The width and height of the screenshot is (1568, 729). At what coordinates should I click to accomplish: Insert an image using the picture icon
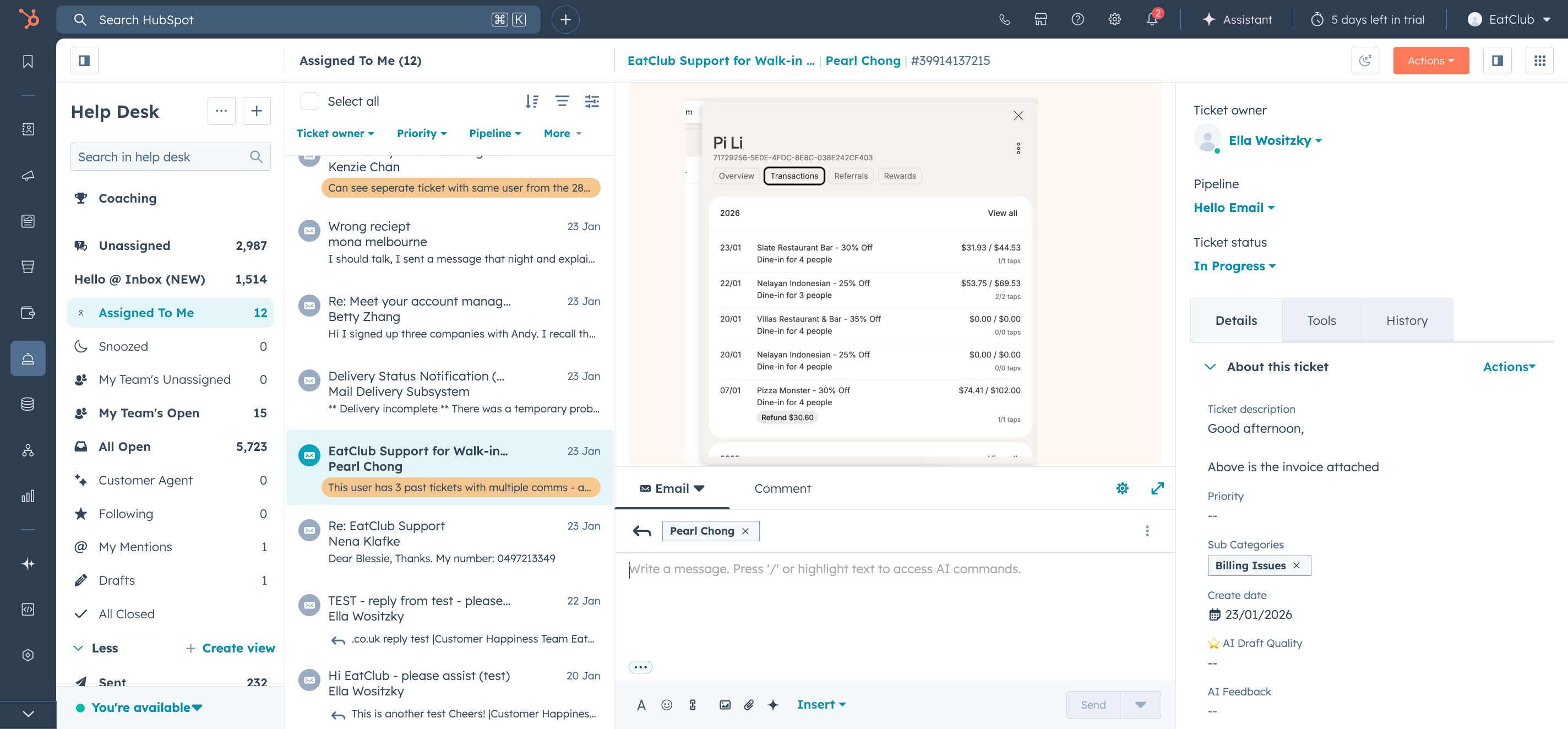[x=725, y=705]
